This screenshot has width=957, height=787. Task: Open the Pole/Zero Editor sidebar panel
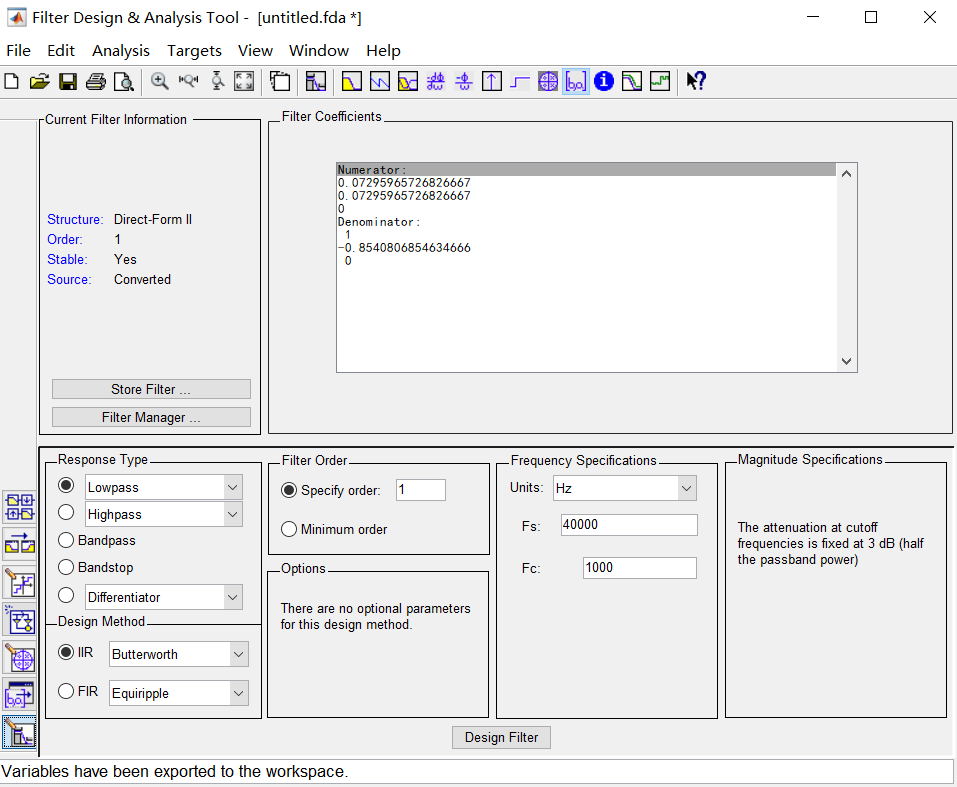tap(20, 658)
